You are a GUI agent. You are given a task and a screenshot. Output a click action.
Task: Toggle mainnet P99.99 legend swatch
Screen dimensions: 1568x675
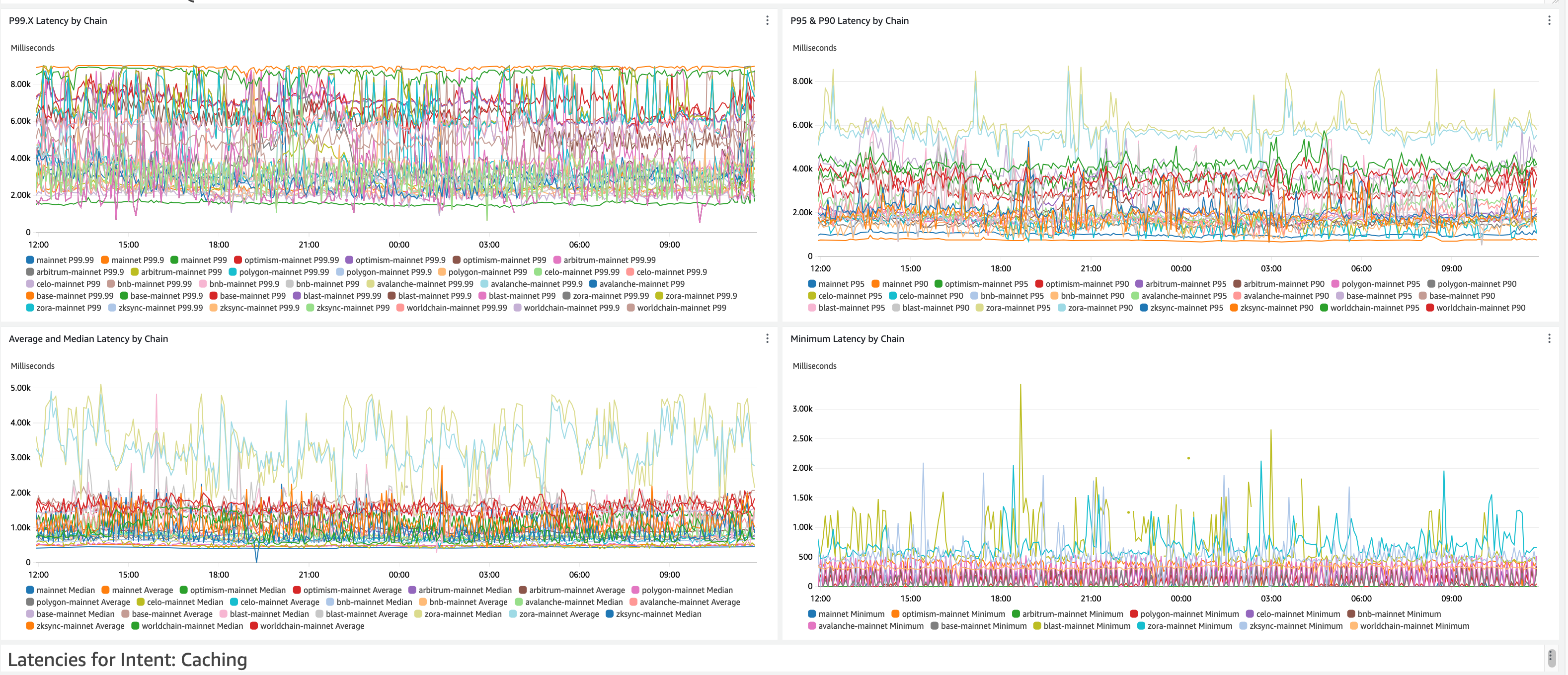30,260
